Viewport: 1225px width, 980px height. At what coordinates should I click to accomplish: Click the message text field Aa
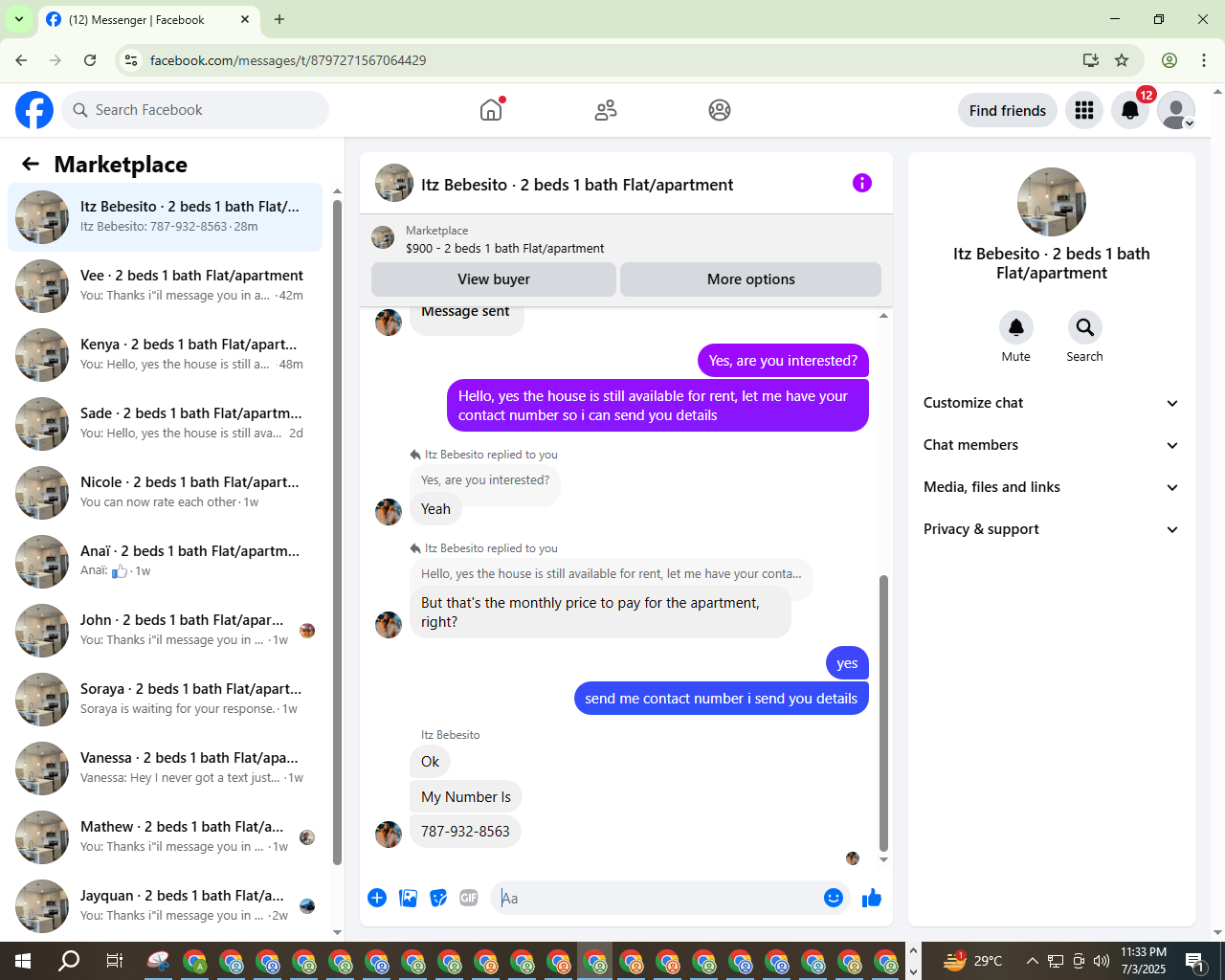coord(656,898)
